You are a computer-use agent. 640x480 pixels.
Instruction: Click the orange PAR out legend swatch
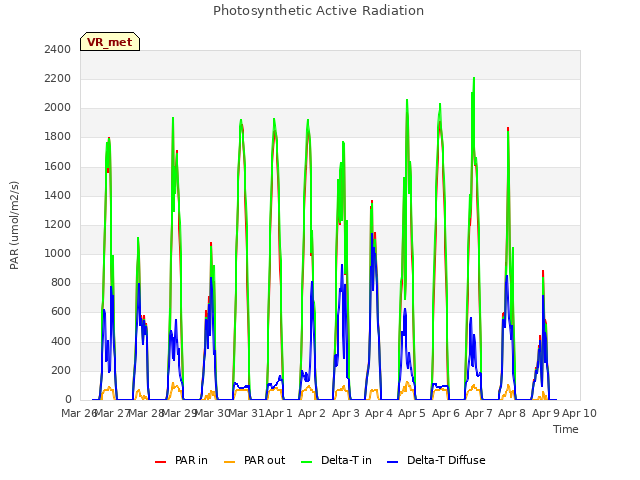point(230,461)
